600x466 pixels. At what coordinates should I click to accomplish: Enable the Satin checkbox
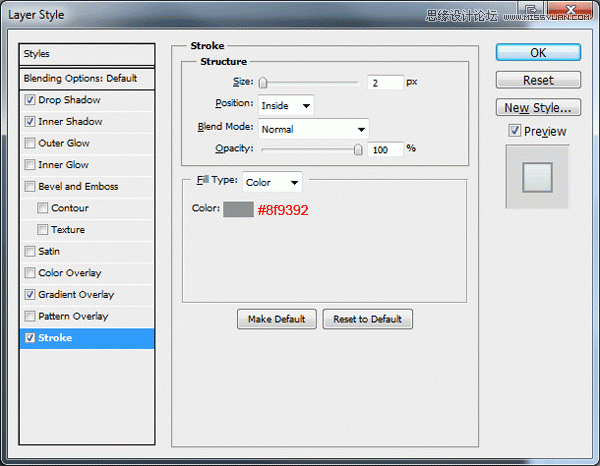click(30, 251)
